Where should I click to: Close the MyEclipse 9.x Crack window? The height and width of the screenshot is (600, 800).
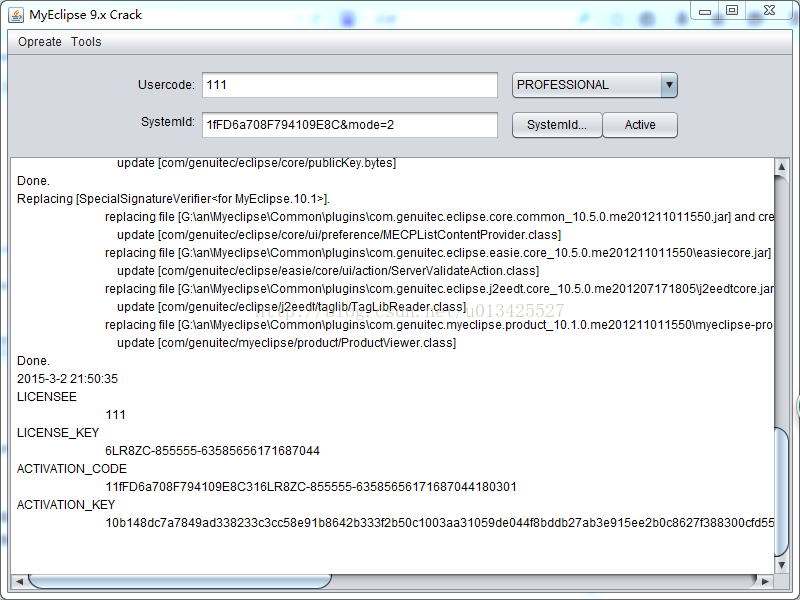[x=769, y=10]
